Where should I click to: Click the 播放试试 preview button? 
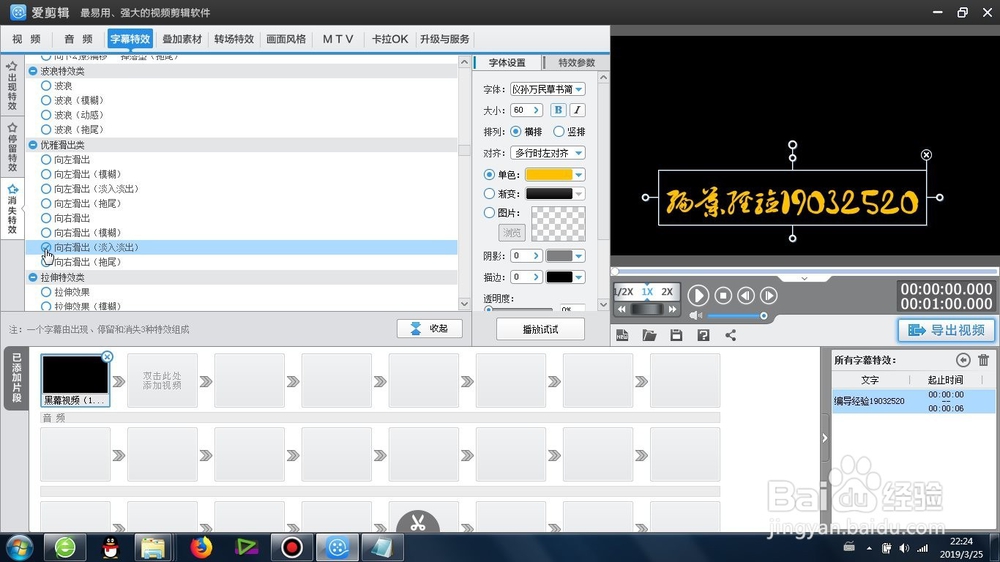540,329
